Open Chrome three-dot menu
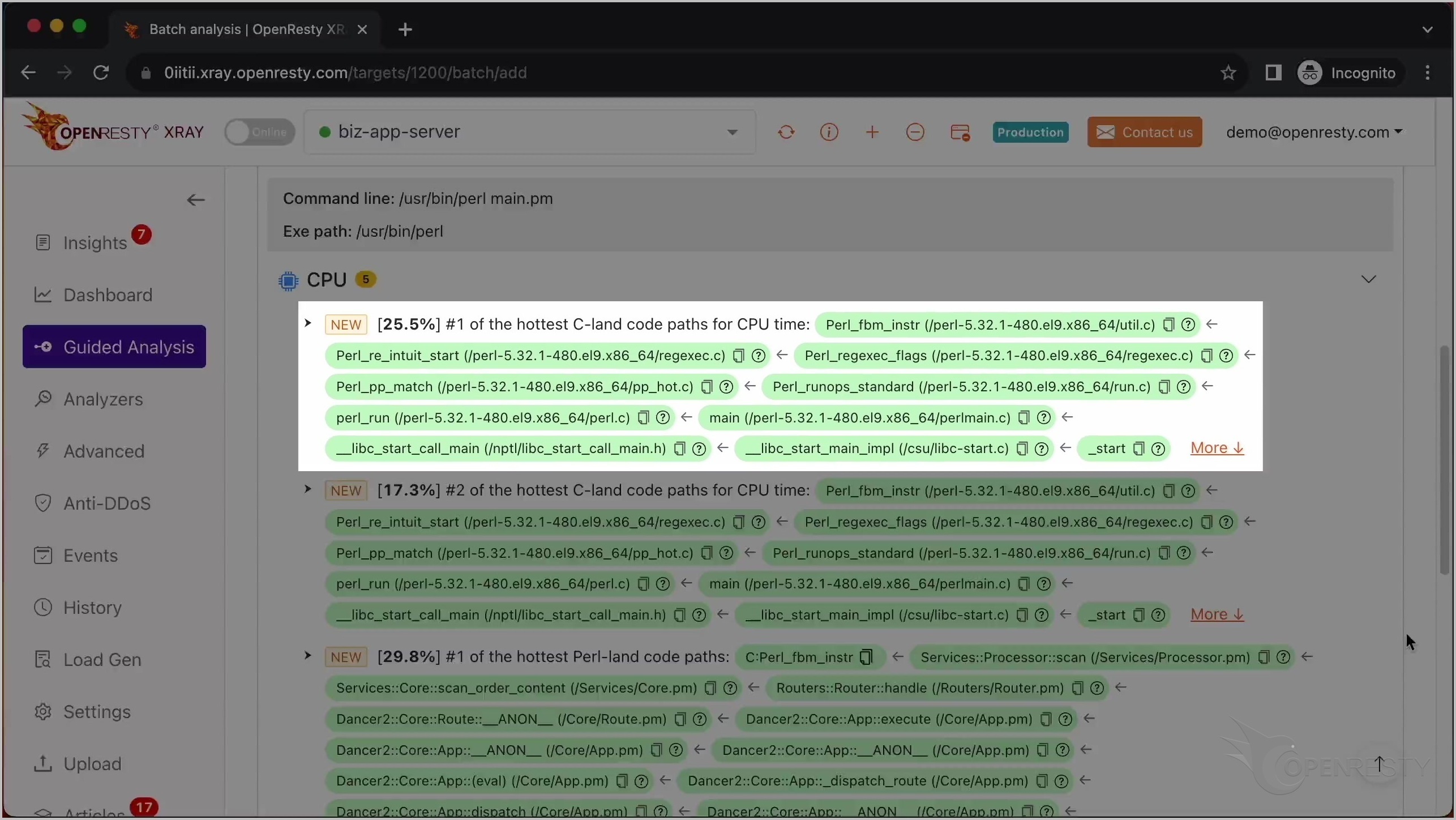The image size is (1456, 820). 1427,72
